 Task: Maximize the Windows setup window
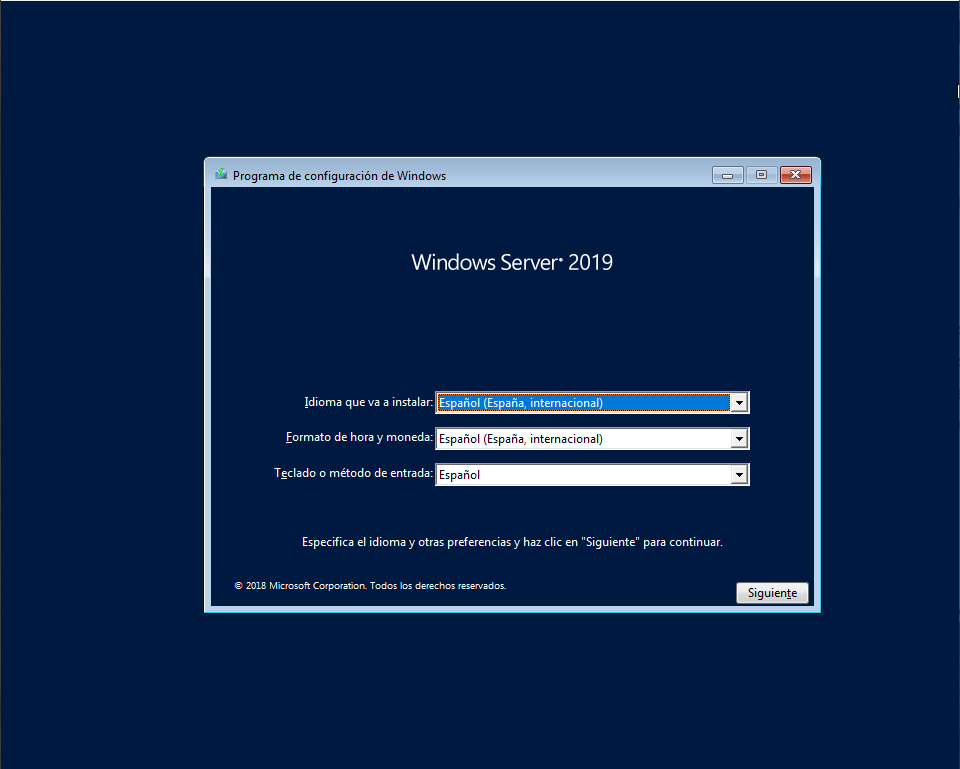tap(761, 175)
